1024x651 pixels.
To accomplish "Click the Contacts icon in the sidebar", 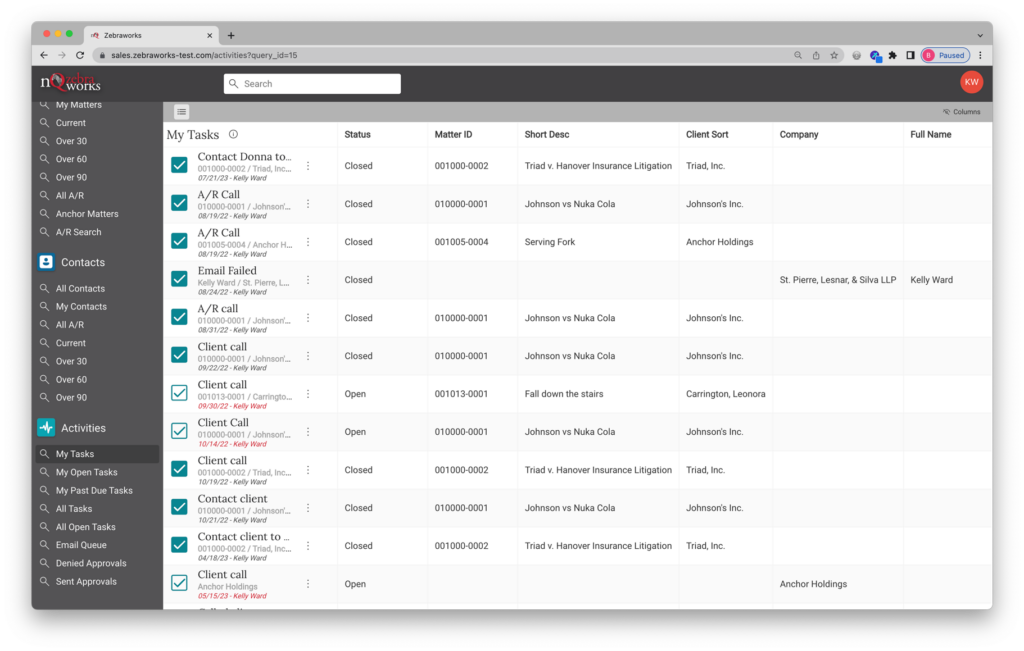I will (x=44, y=261).
